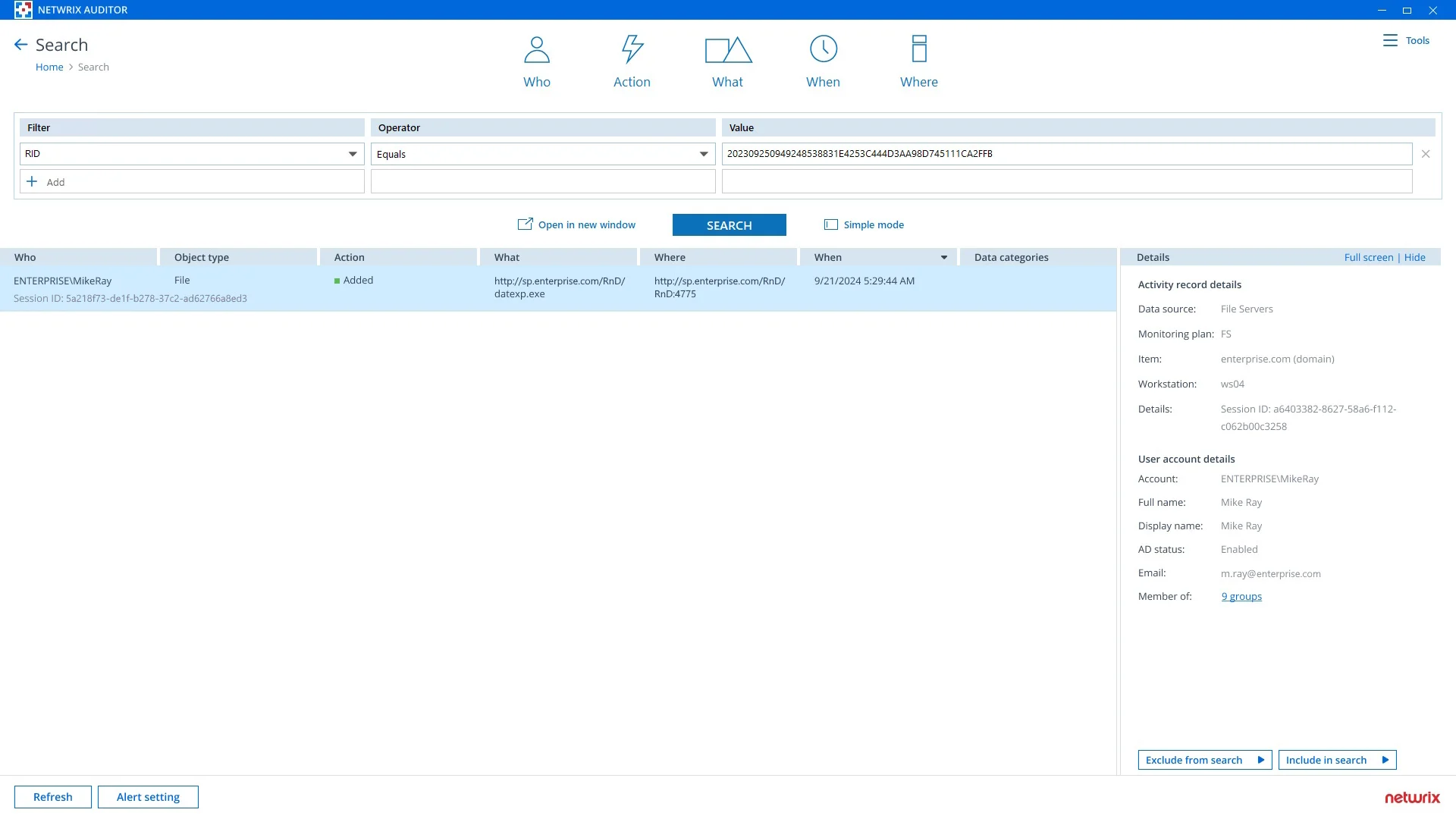The image size is (1456, 819).
Task: Click the Open in new window link
Action: coord(587,224)
